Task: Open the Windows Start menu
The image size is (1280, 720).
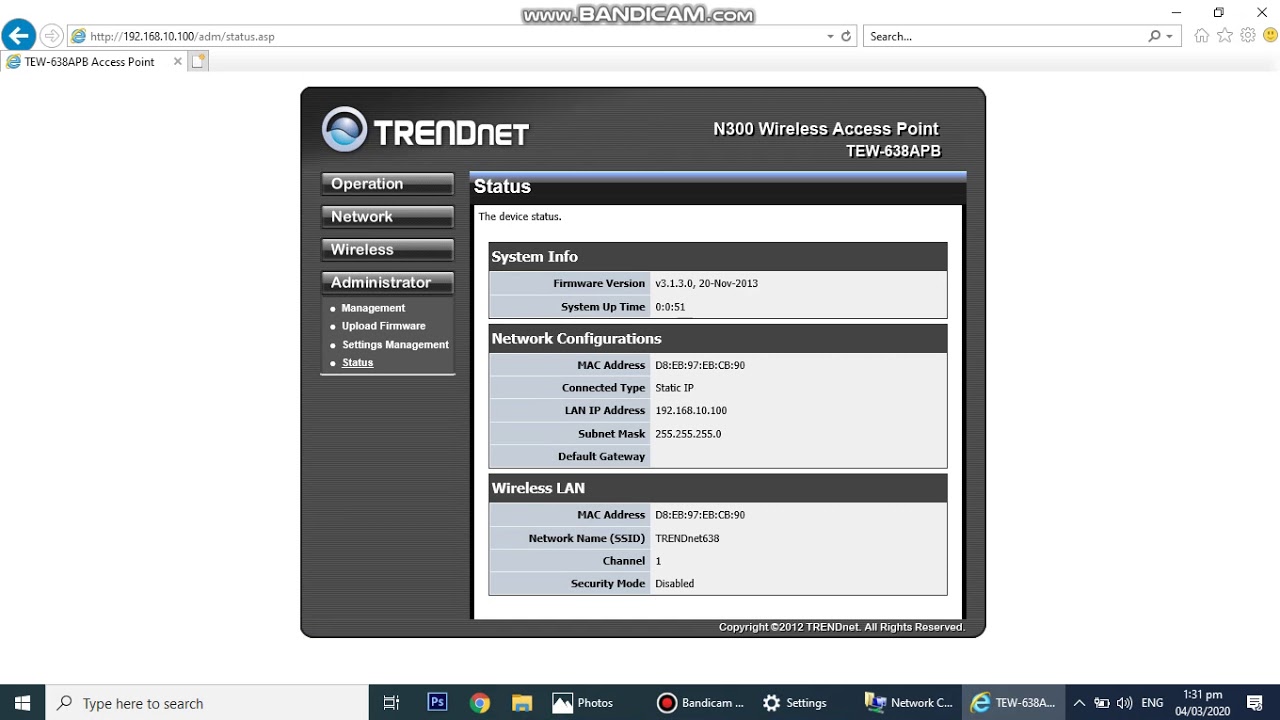Action: tap(23, 703)
